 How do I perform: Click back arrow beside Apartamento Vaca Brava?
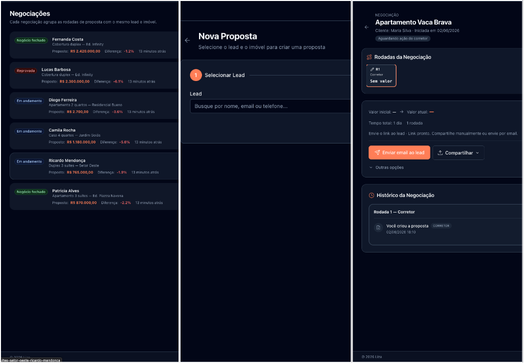click(367, 27)
